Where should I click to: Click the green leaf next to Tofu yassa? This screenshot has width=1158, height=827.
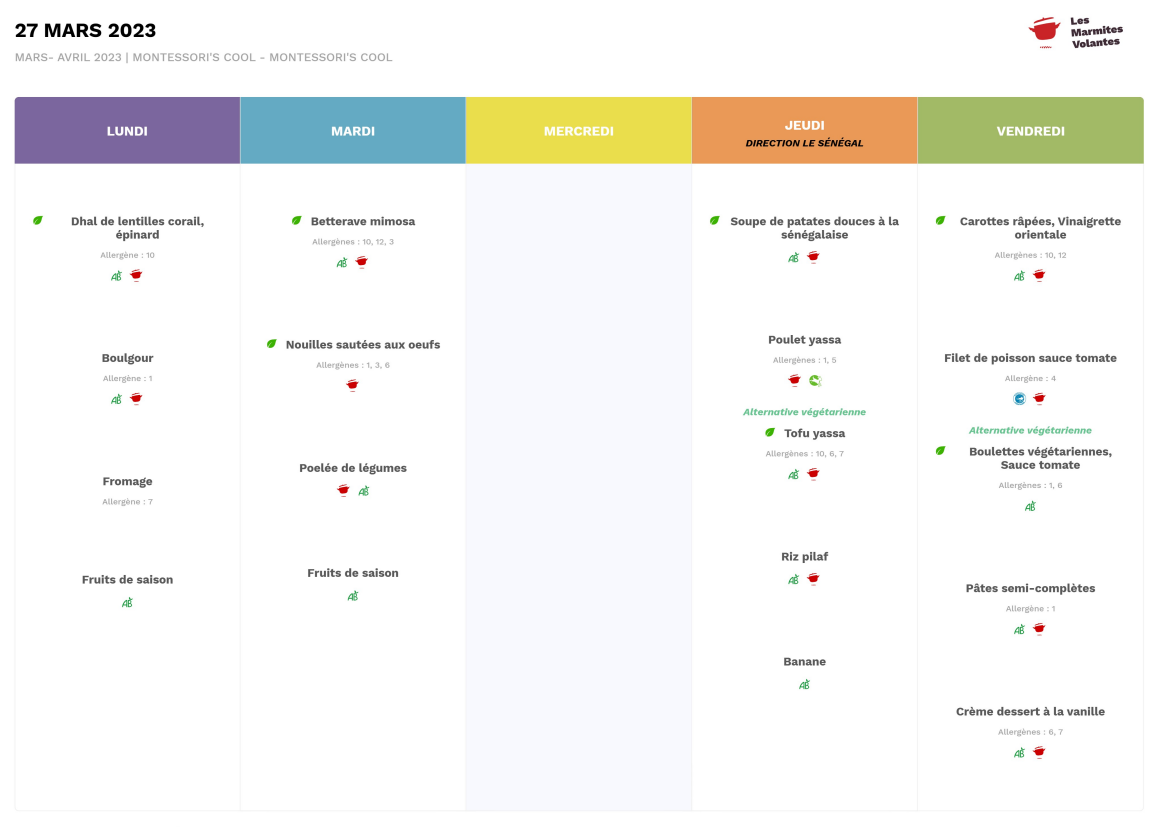(770, 433)
